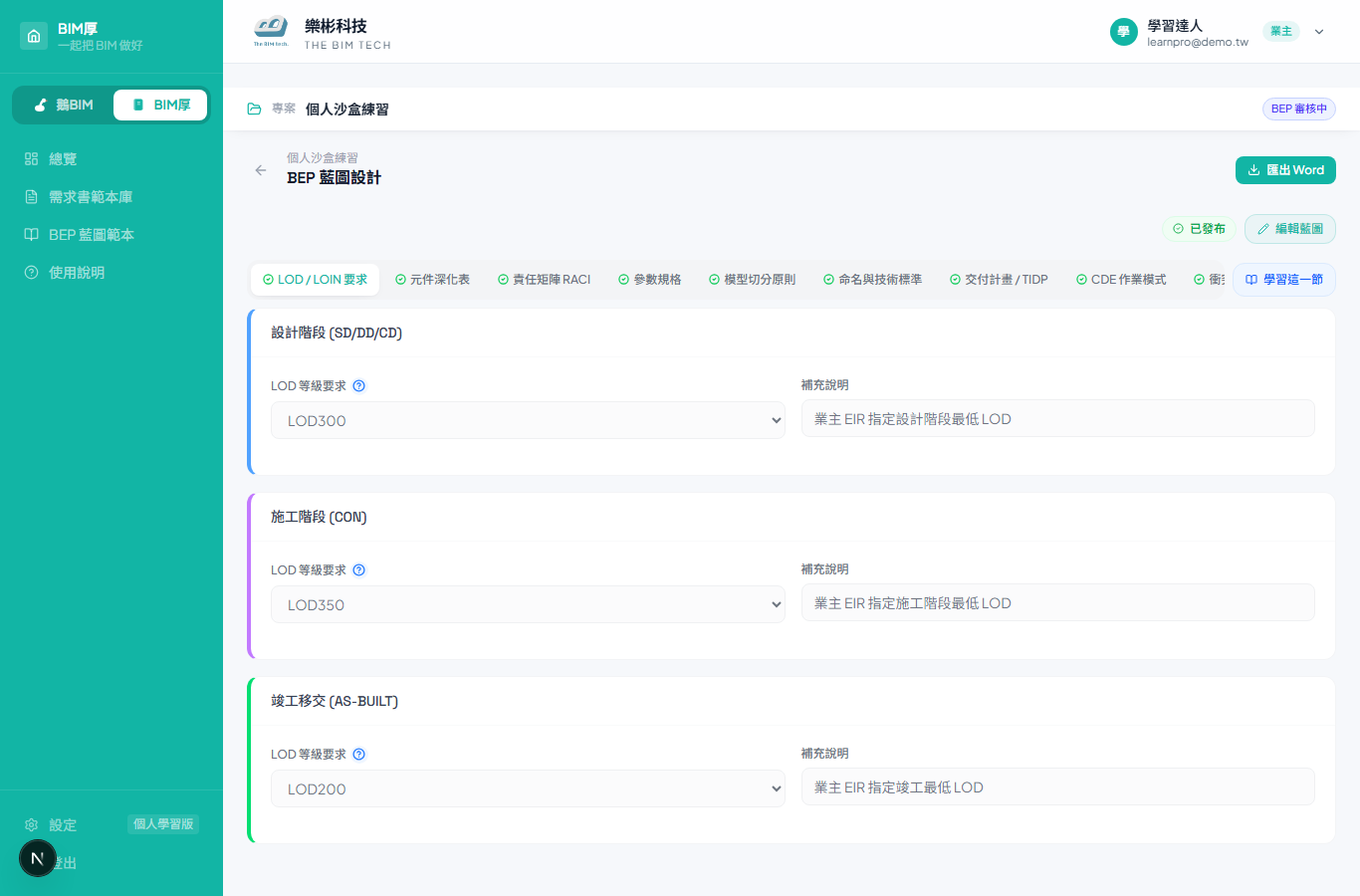This screenshot has height=896, width=1360.
Task: Select the 交付計畫 / TIDP tab
Action: (x=999, y=280)
